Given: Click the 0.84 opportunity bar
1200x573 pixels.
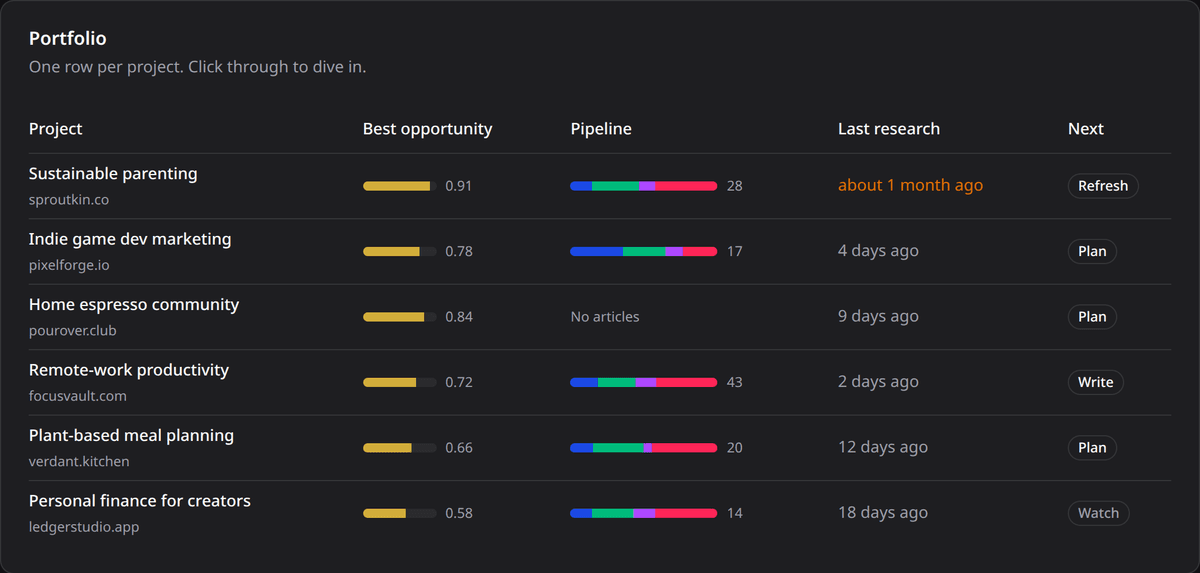Looking at the screenshot, I should [400, 317].
